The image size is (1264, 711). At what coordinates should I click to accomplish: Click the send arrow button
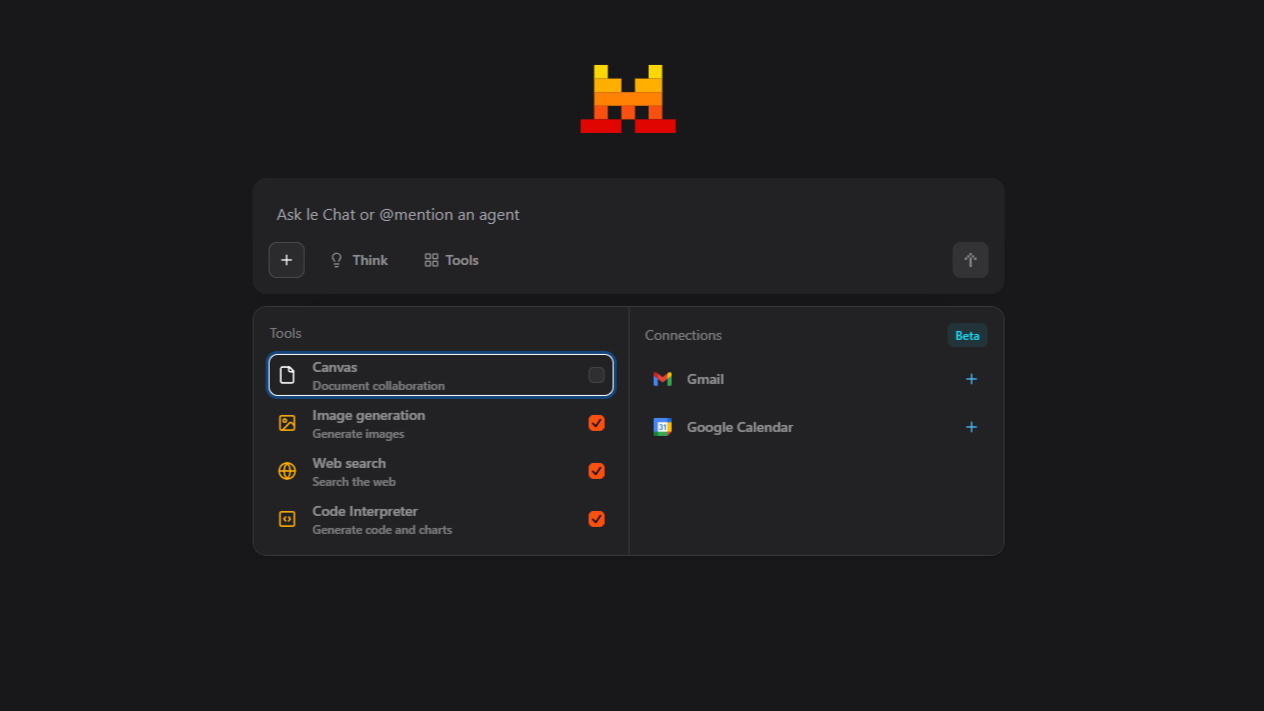pyautogui.click(x=970, y=260)
